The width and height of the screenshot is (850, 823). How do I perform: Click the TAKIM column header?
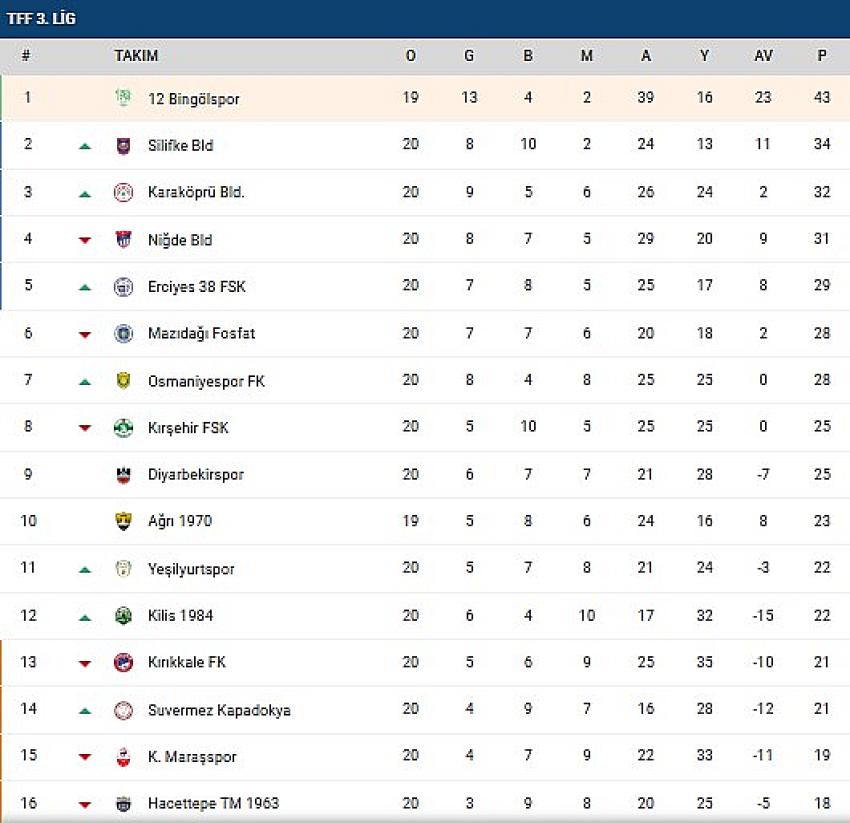click(x=136, y=56)
